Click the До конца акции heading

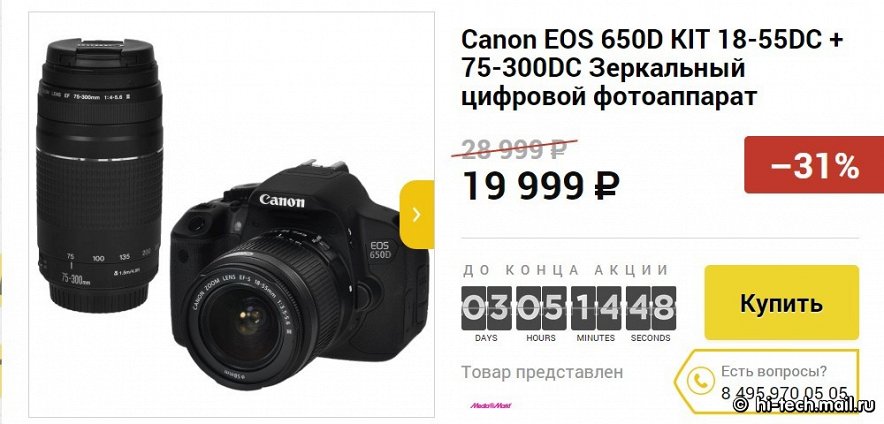pyautogui.click(x=565, y=270)
